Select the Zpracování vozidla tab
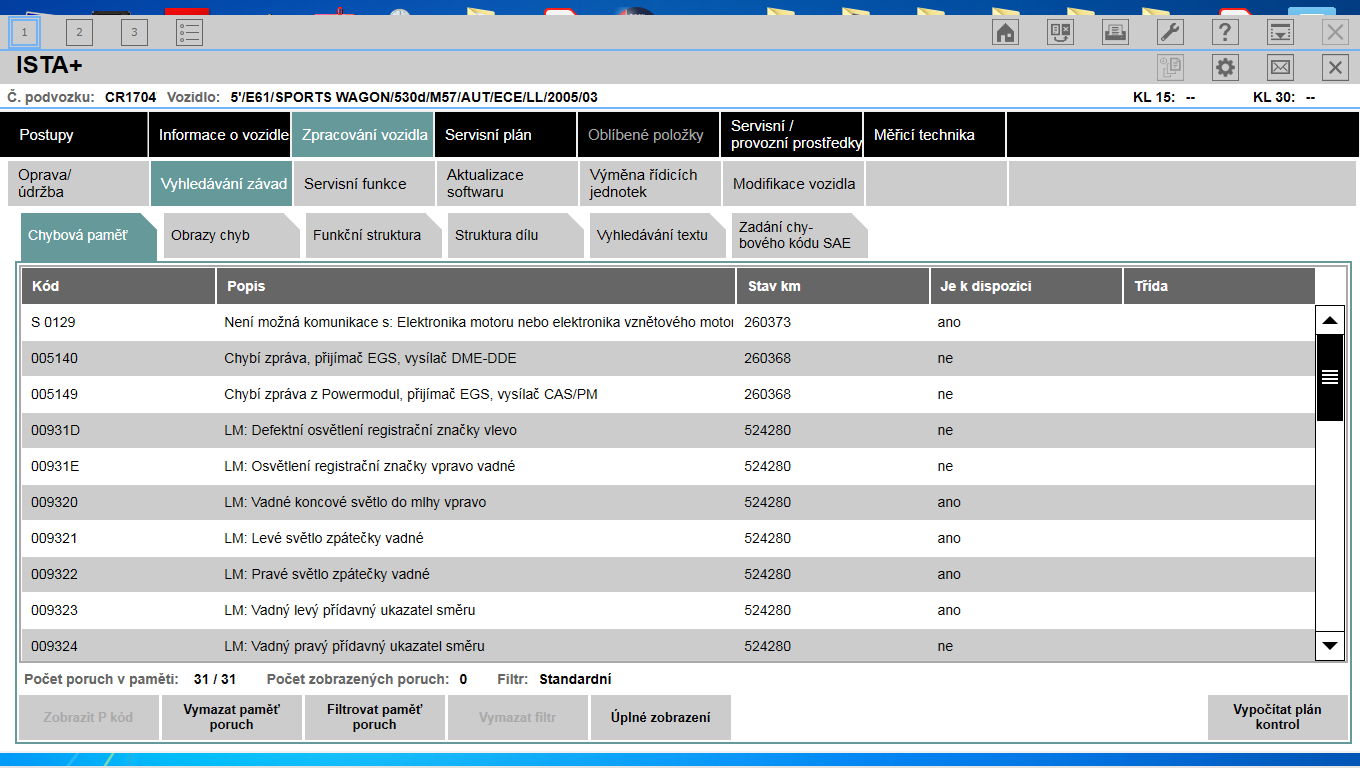The image size is (1360, 768). pyautogui.click(x=363, y=135)
